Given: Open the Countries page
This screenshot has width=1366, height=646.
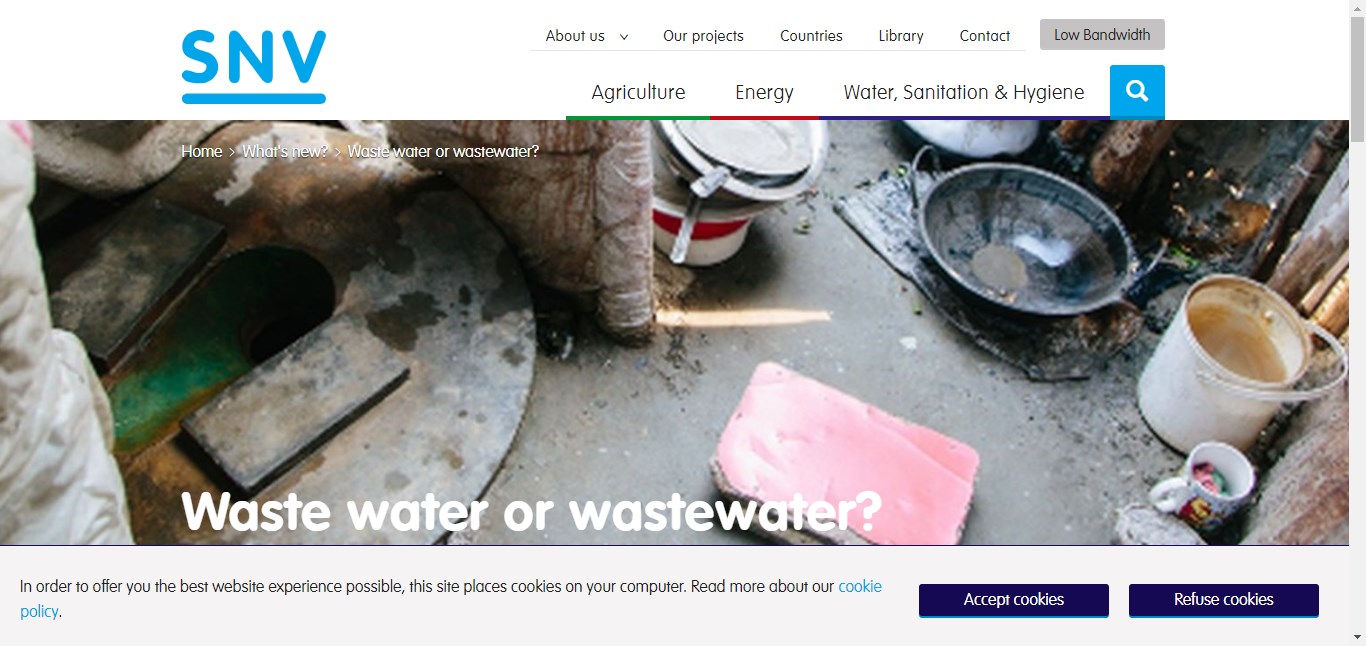Looking at the screenshot, I should (x=811, y=36).
